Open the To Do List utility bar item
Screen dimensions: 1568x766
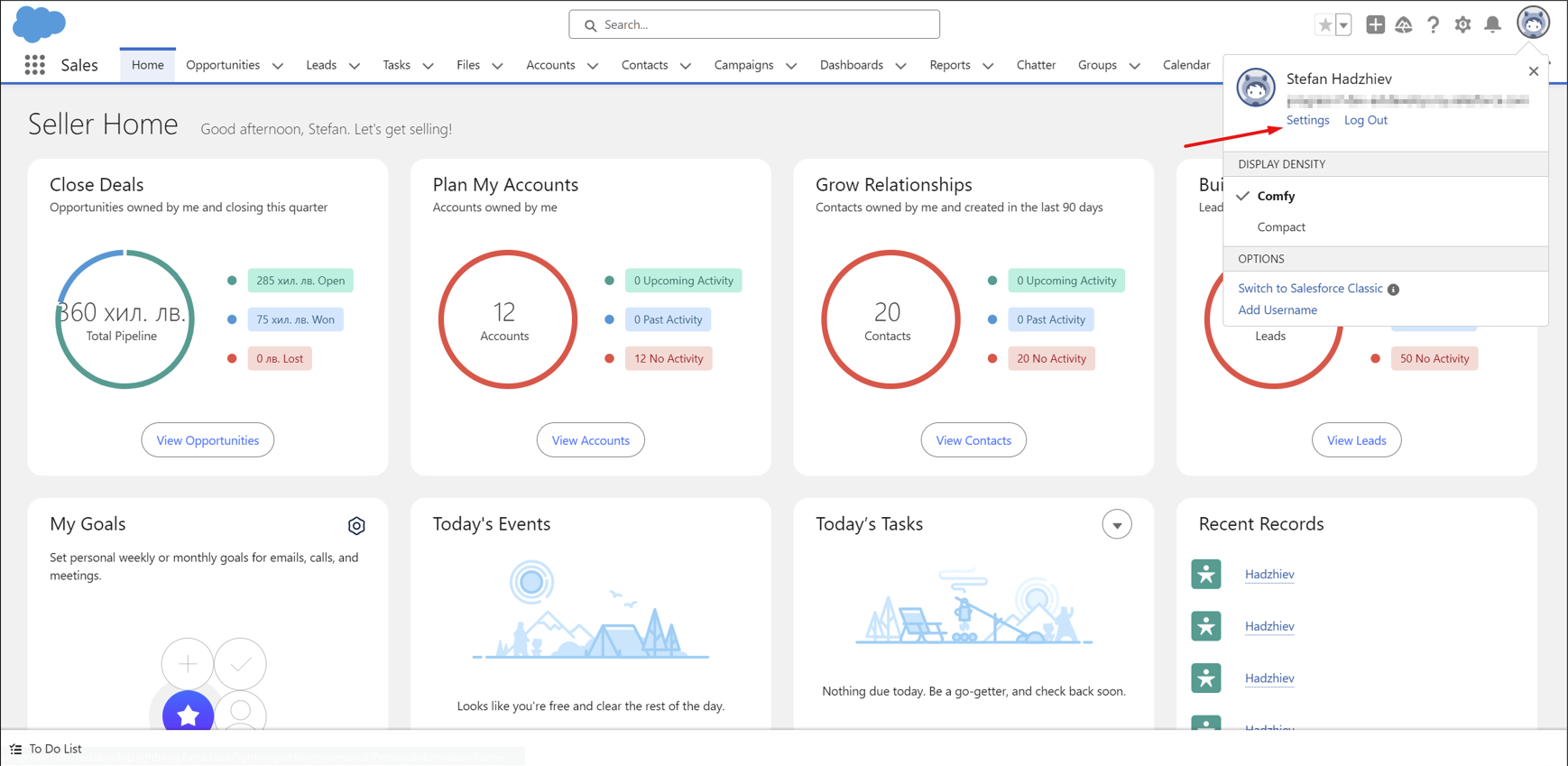click(46, 749)
